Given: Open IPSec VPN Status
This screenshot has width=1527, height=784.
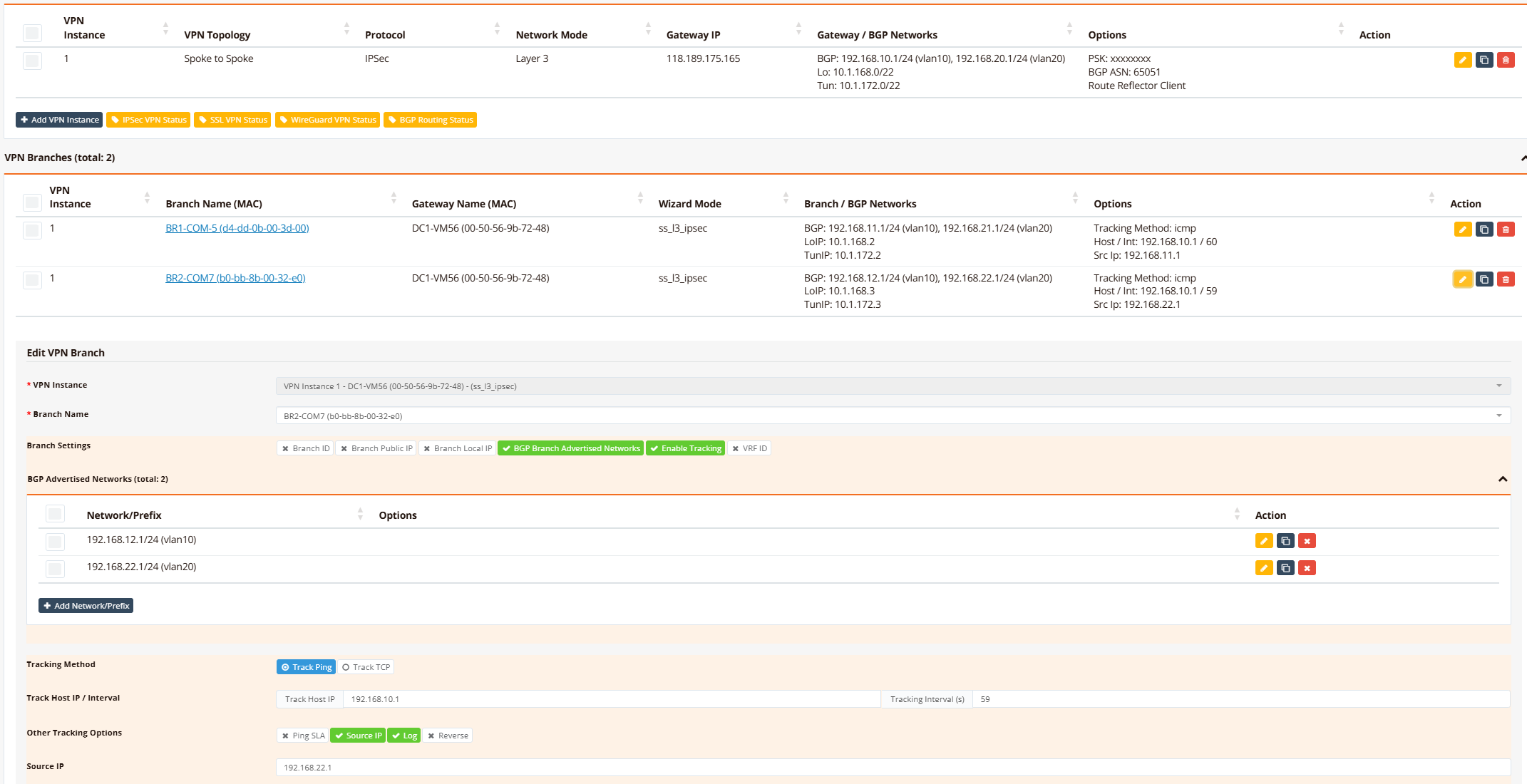Looking at the screenshot, I should coord(148,120).
